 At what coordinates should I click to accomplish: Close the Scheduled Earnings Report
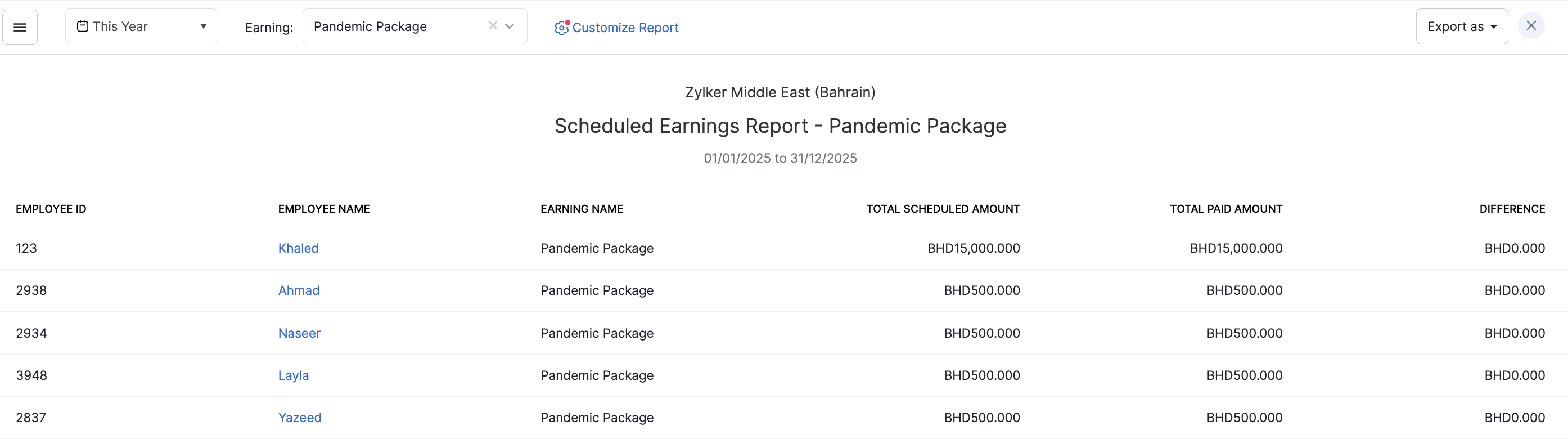pos(1531,25)
